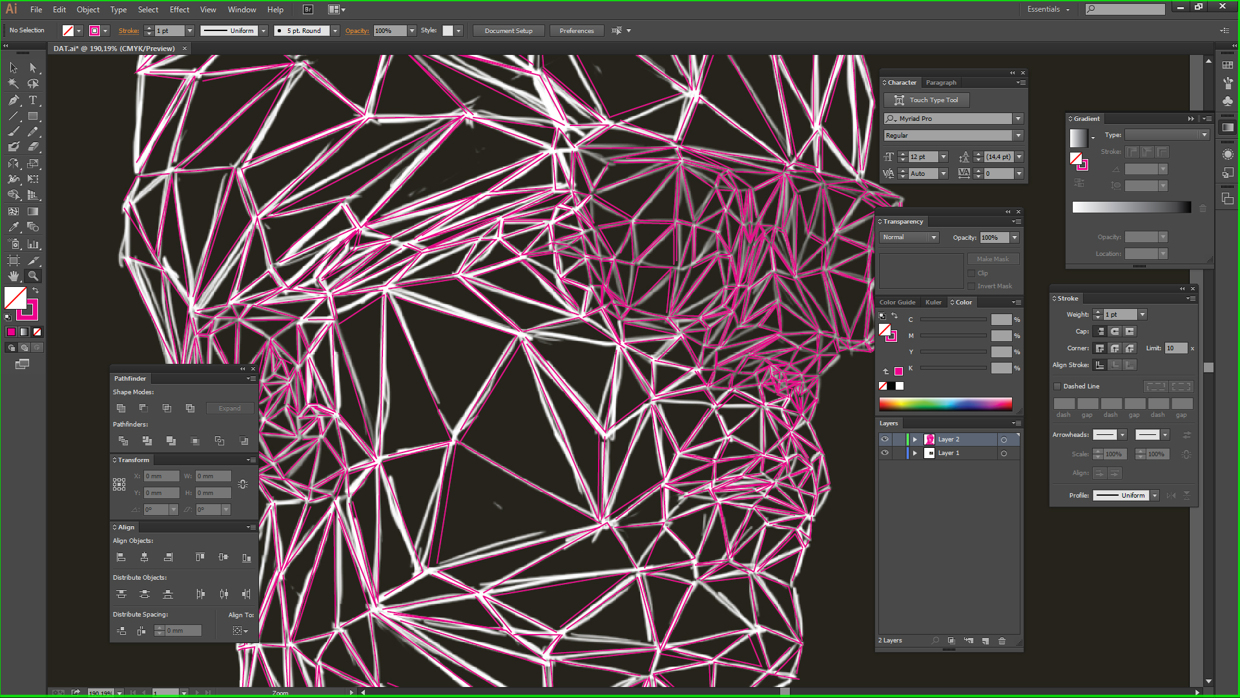Choose the Hand tool
This screenshot has width=1240, height=698.
pos(14,276)
